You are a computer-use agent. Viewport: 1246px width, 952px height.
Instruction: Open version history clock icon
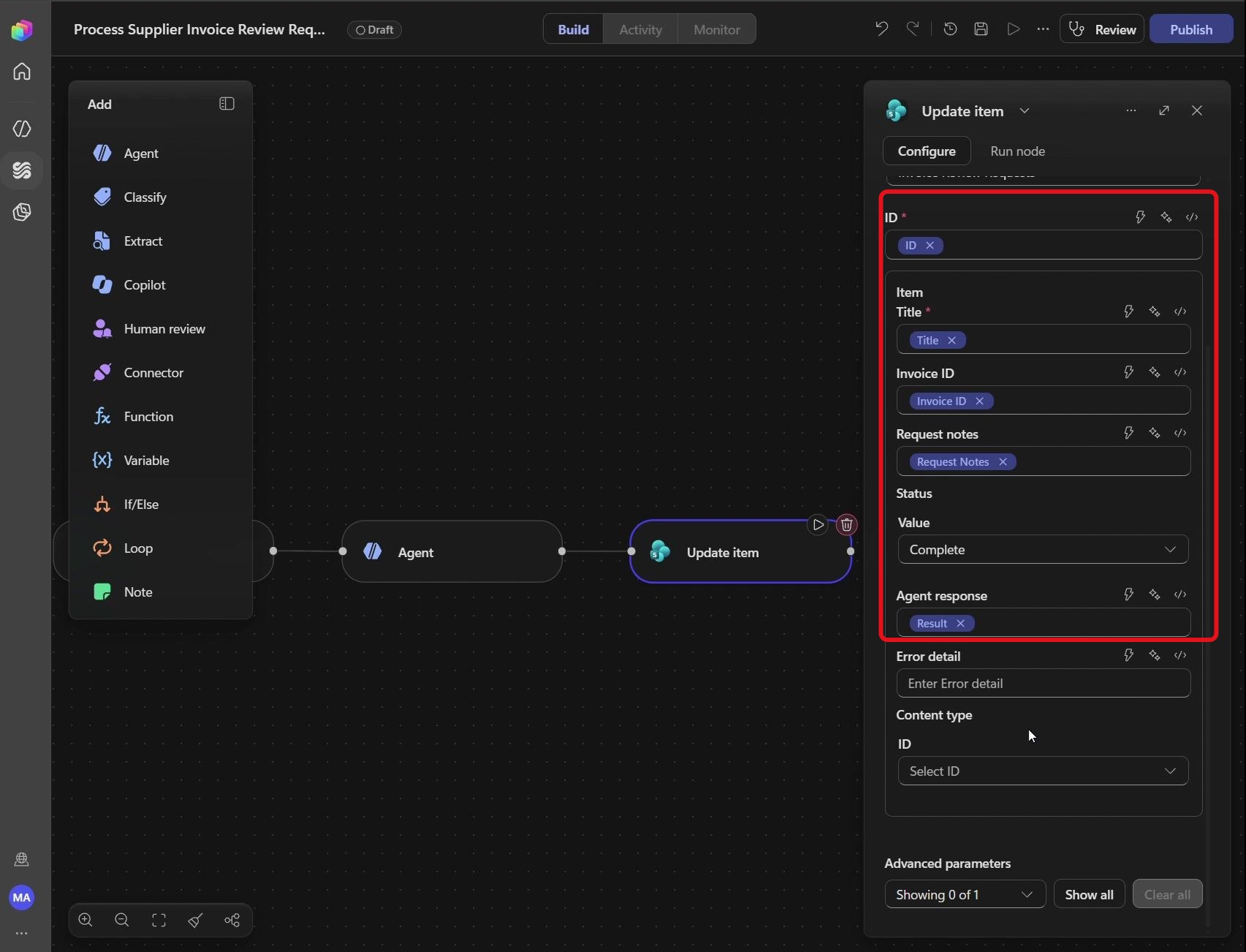point(950,29)
